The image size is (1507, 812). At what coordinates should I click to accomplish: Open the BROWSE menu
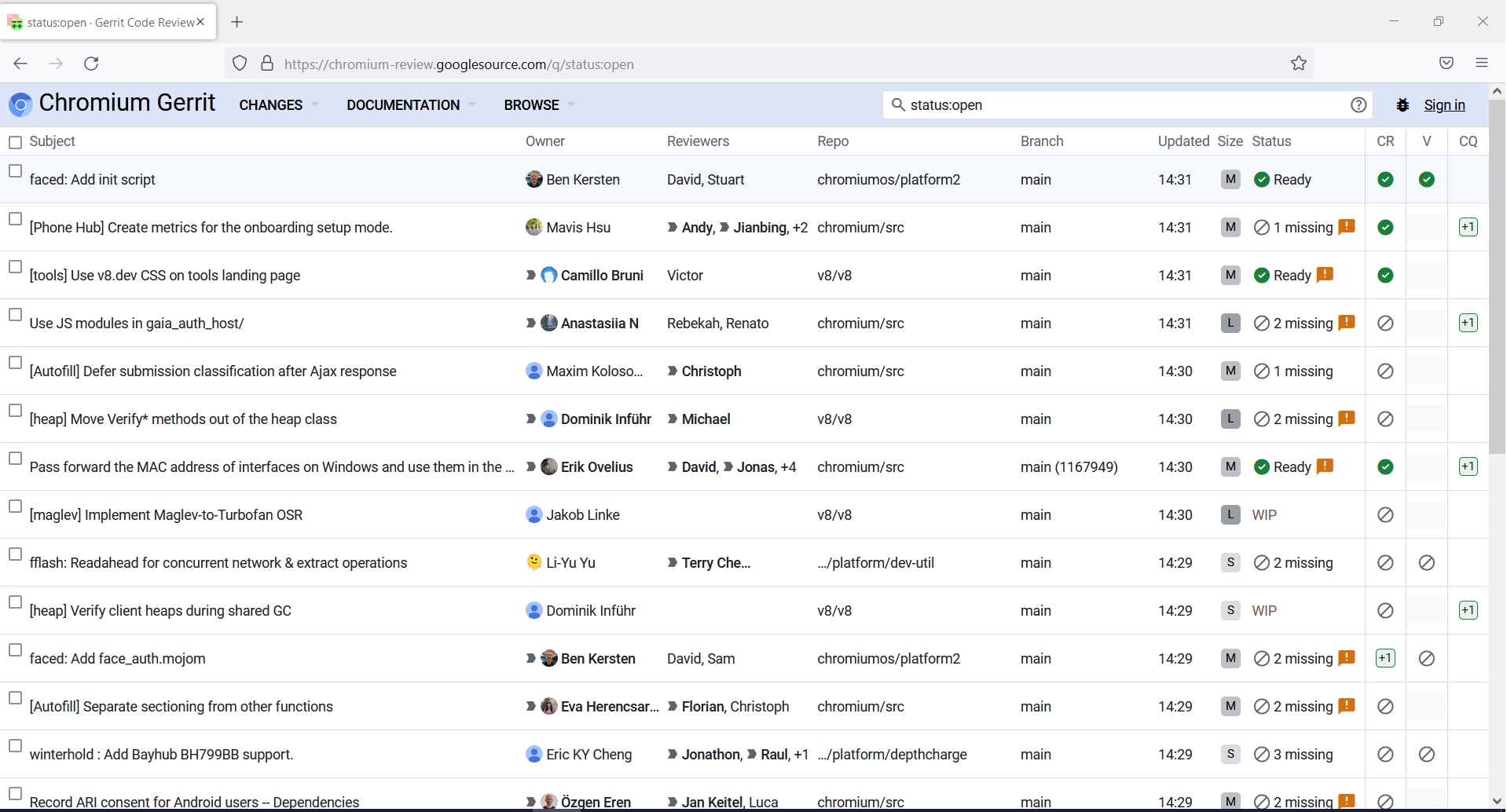coord(532,105)
